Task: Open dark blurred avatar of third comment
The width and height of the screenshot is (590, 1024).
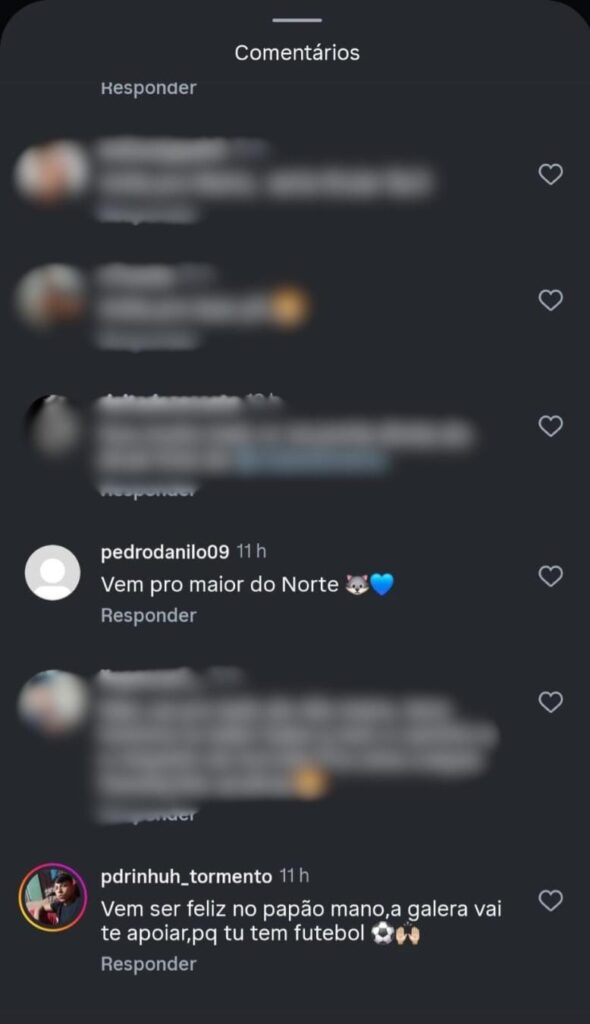Action: tap(52, 425)
